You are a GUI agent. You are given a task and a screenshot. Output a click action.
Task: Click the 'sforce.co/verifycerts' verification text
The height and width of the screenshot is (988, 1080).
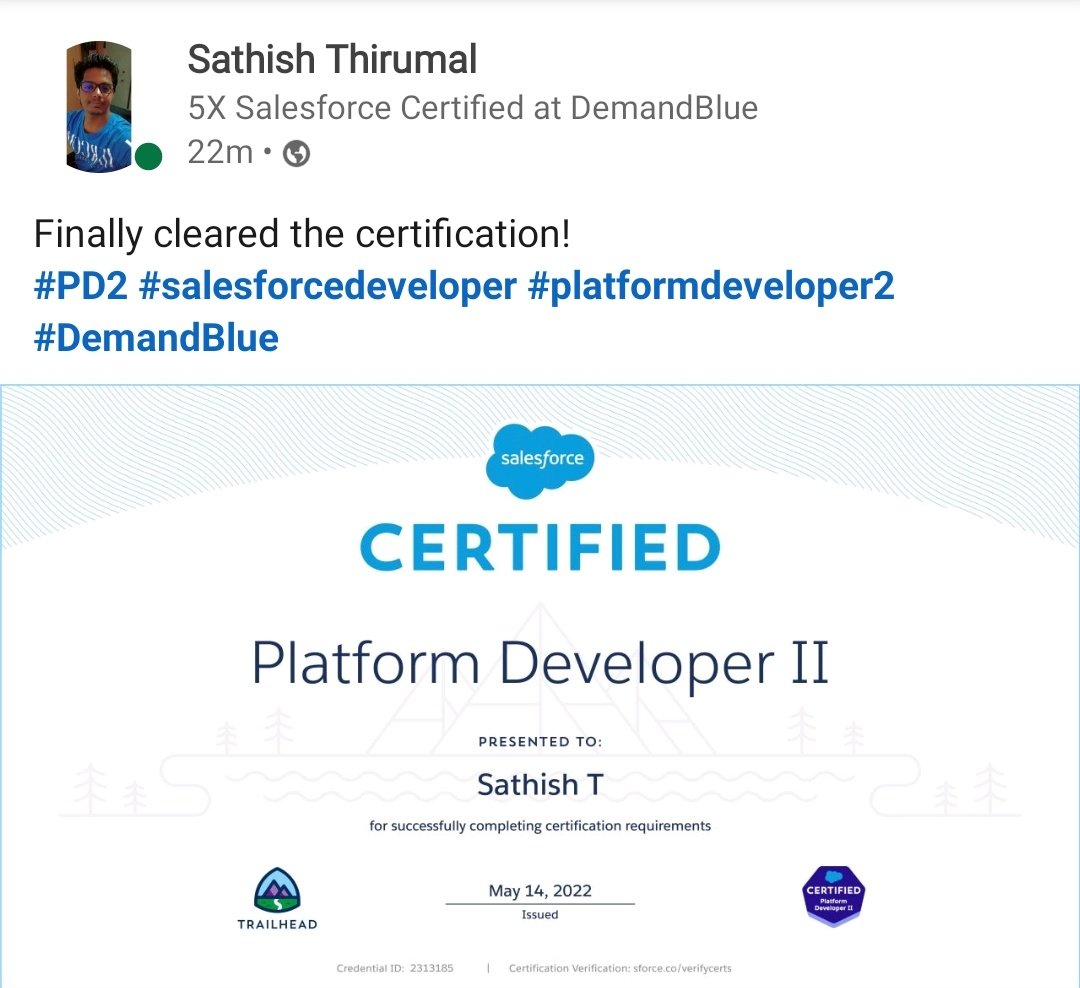click(x=682, y=968)
